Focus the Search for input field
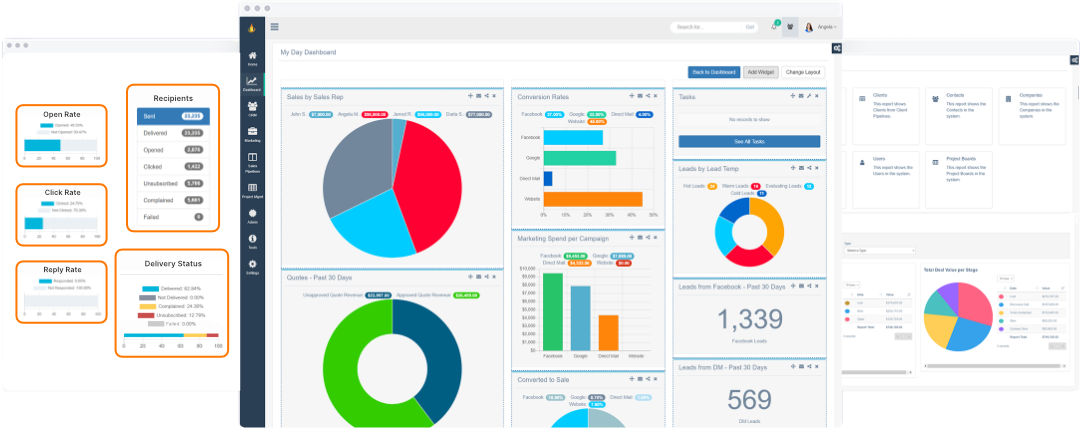The width and height of the screenshot is (1080, 428). point(707,27)
